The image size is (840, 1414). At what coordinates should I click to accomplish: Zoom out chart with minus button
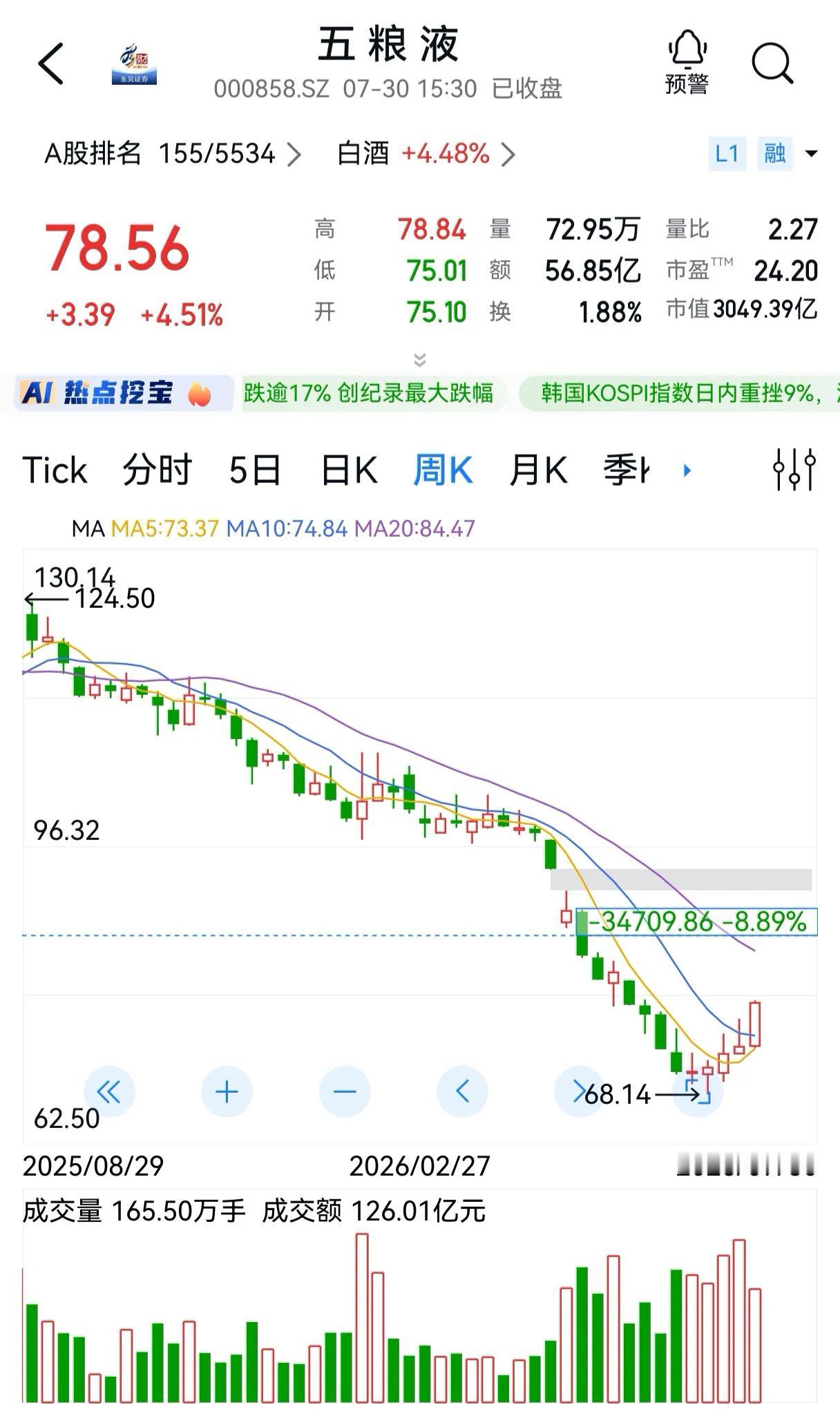pyautogui.click(x=345, y=1091)
